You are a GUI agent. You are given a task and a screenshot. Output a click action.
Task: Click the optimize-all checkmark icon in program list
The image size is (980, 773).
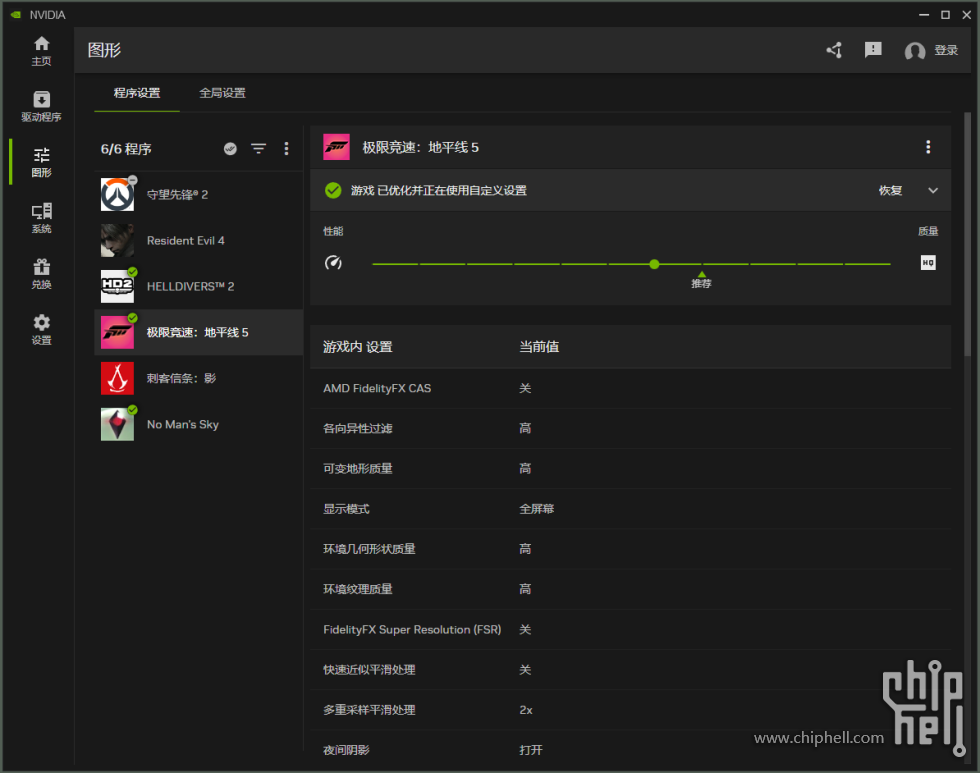coord(230,149)
